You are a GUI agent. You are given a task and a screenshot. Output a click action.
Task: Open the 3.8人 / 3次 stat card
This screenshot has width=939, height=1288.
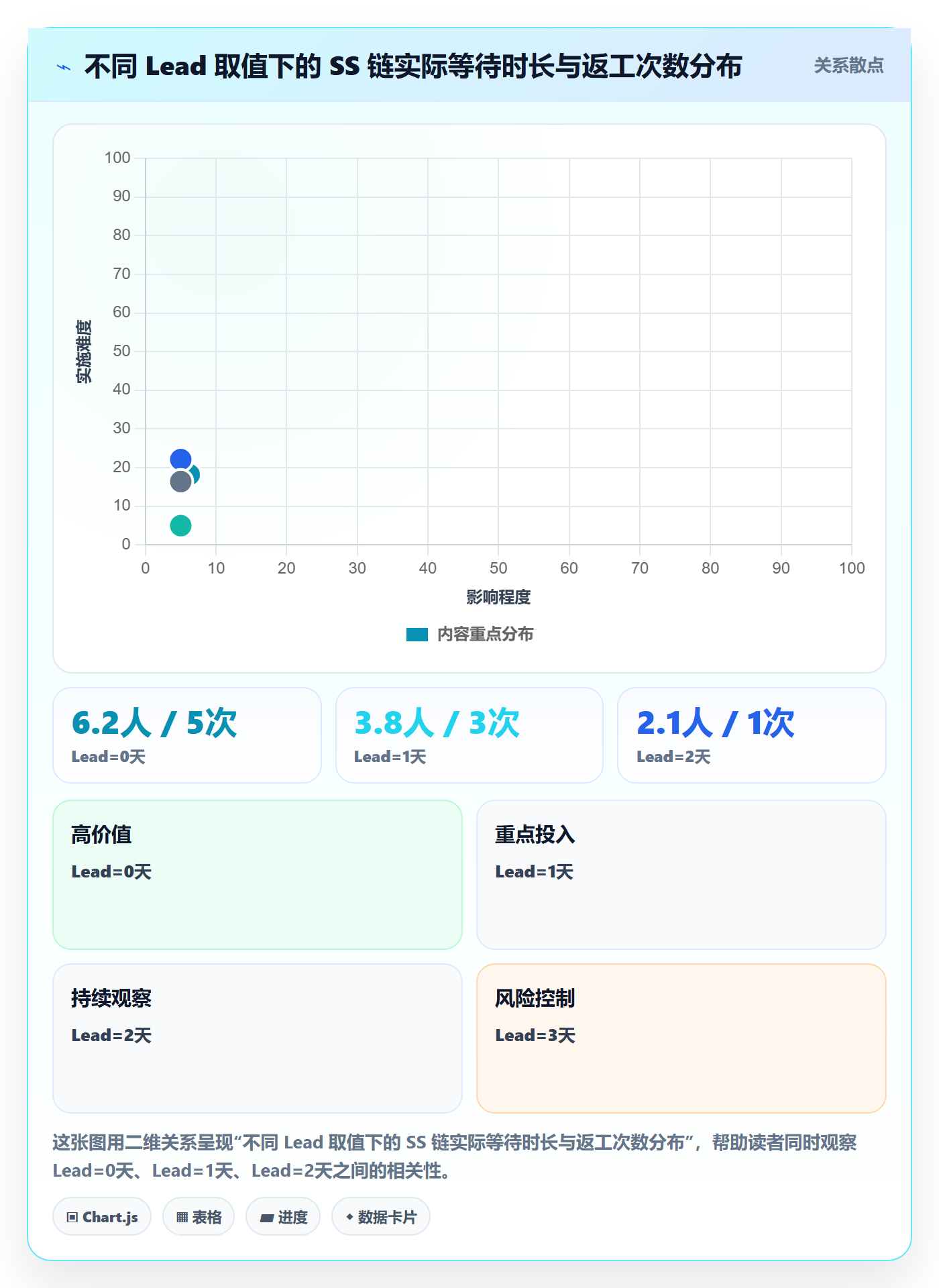tap(469, 735)
